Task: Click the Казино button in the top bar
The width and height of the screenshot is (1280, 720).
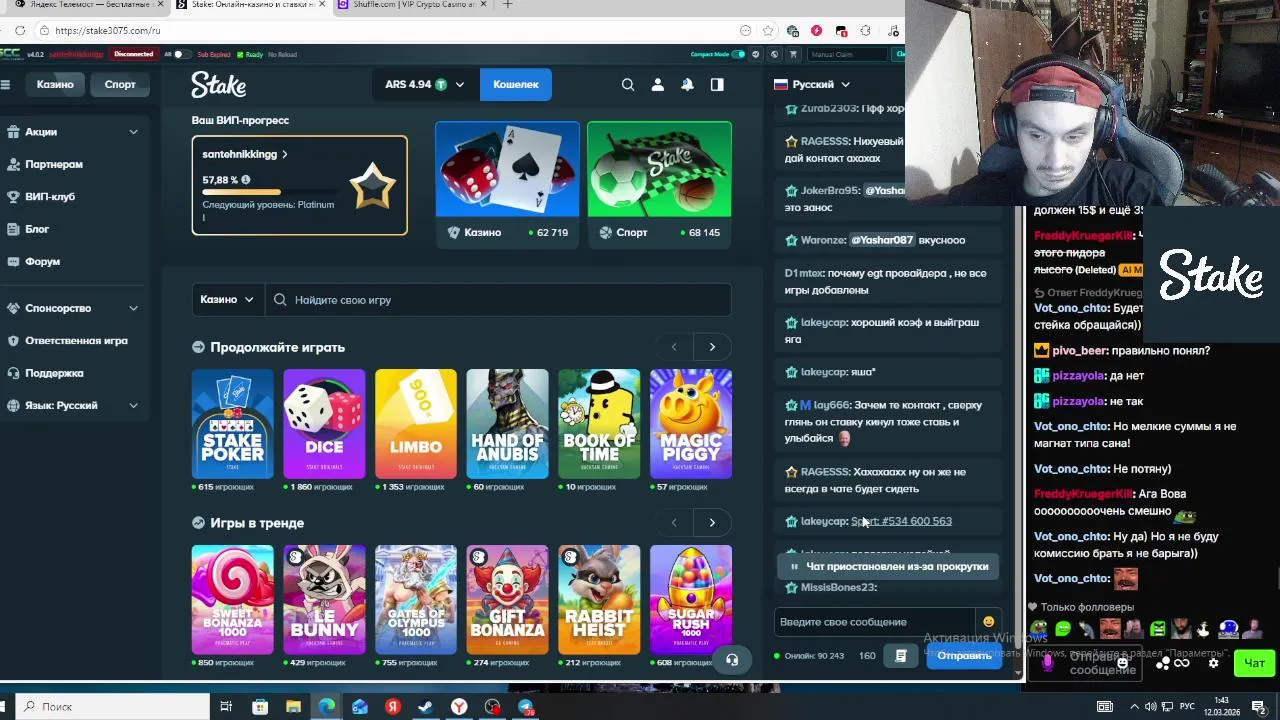Action: point(55,85)
